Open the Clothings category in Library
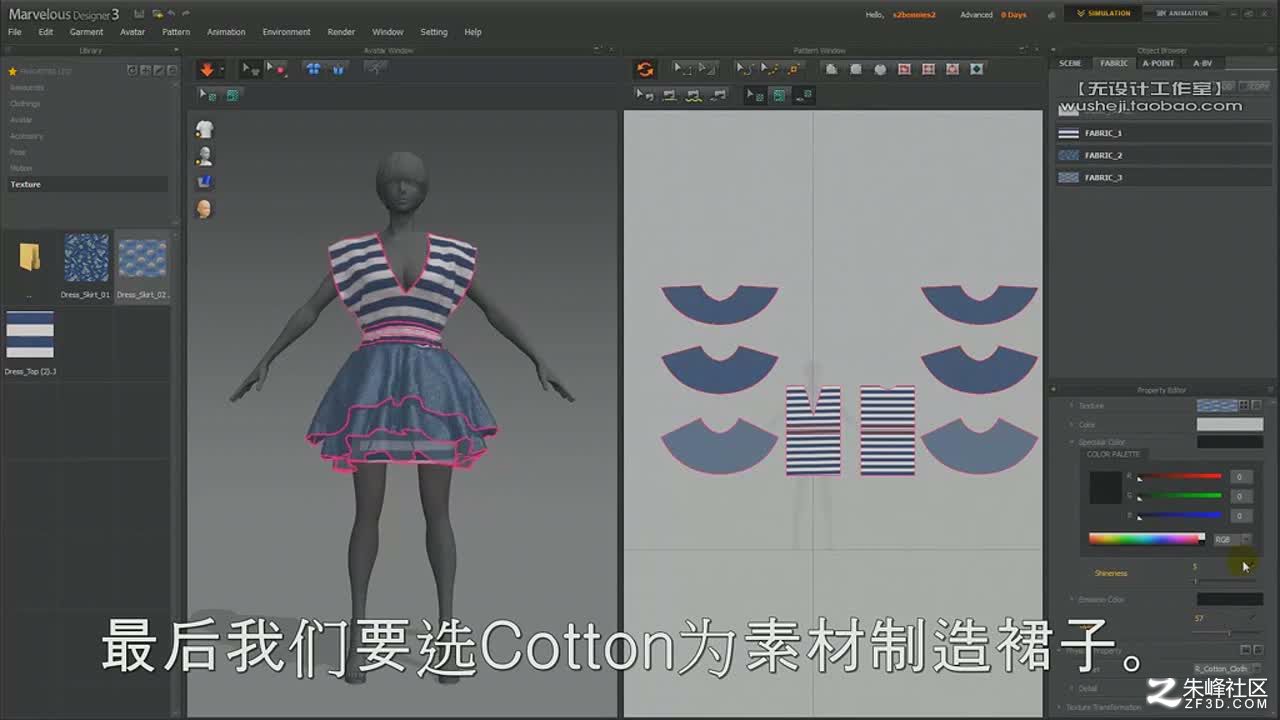Viewport: 1280px width, 720px height. (26, 104)
